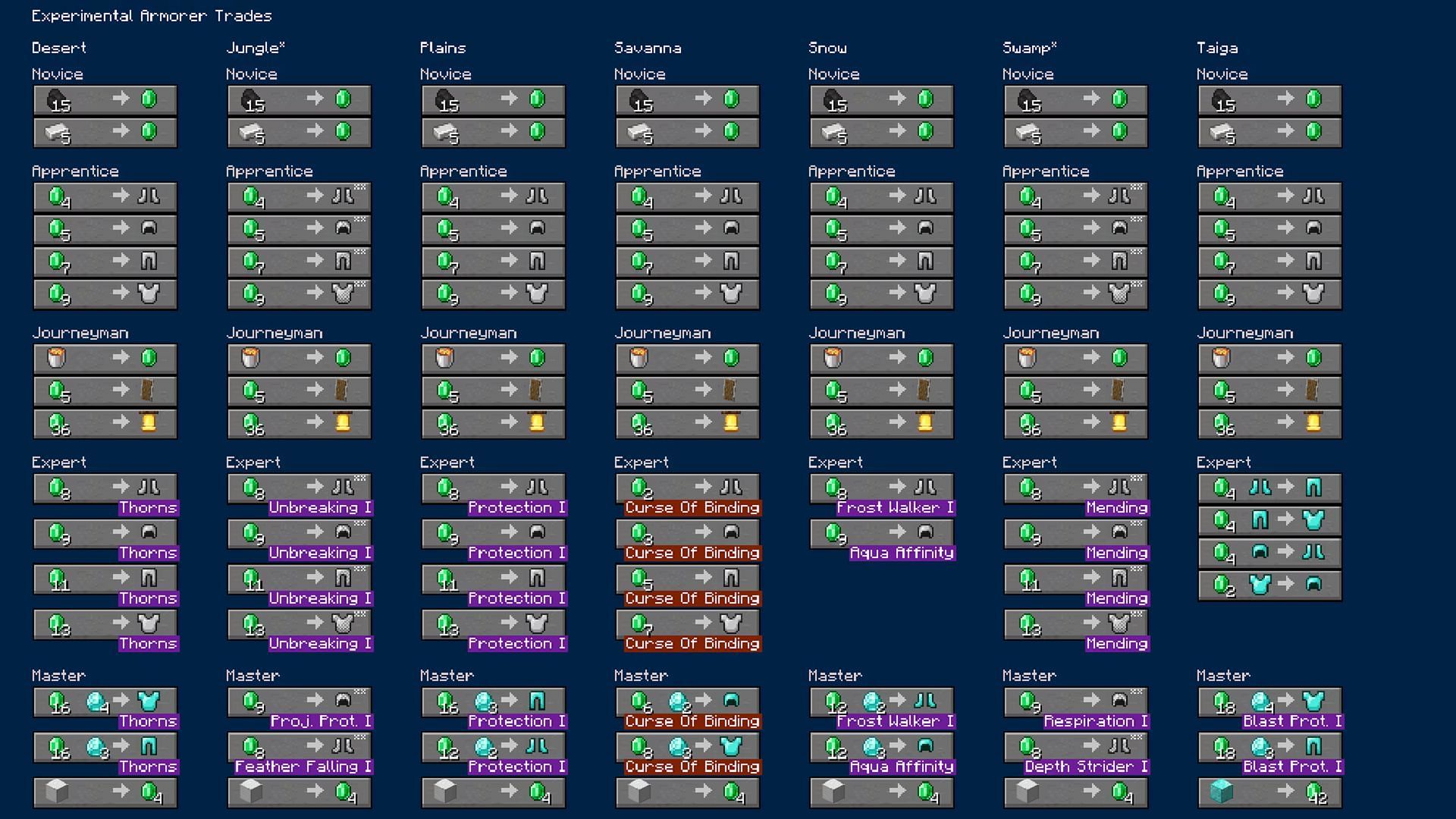The image size is (1456, 819).
Task: Click the Snow Novice iron ingot trade row
Action: click(x=880, y=131)
